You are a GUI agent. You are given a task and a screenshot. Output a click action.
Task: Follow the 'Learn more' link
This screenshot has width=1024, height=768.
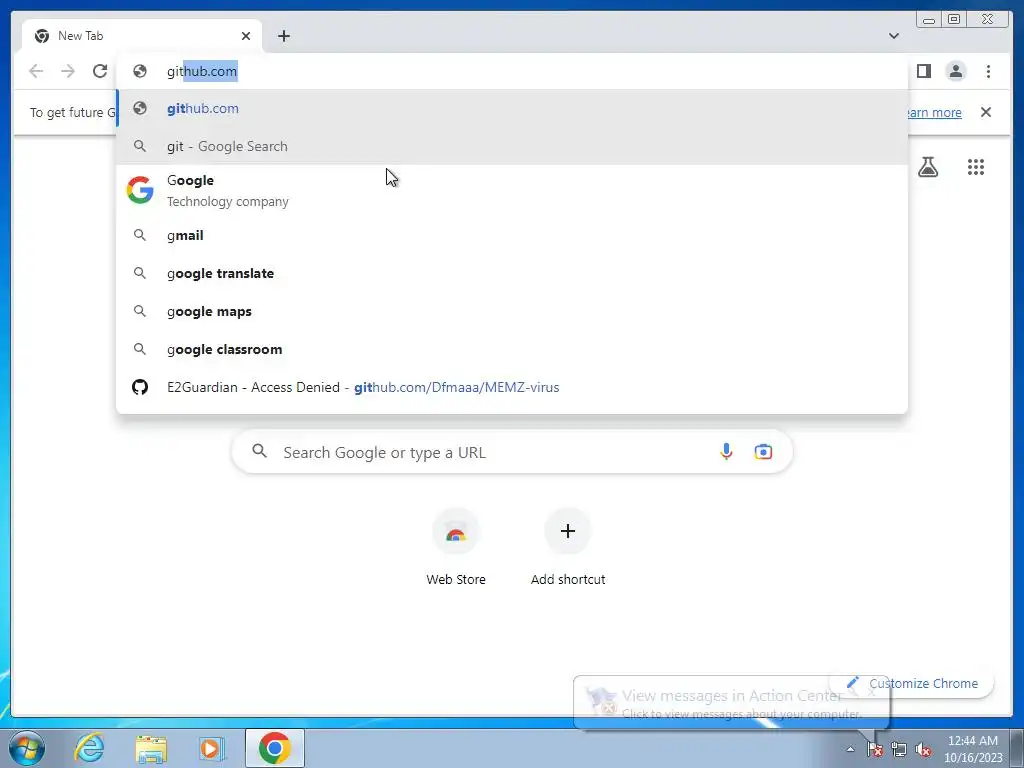935,112
